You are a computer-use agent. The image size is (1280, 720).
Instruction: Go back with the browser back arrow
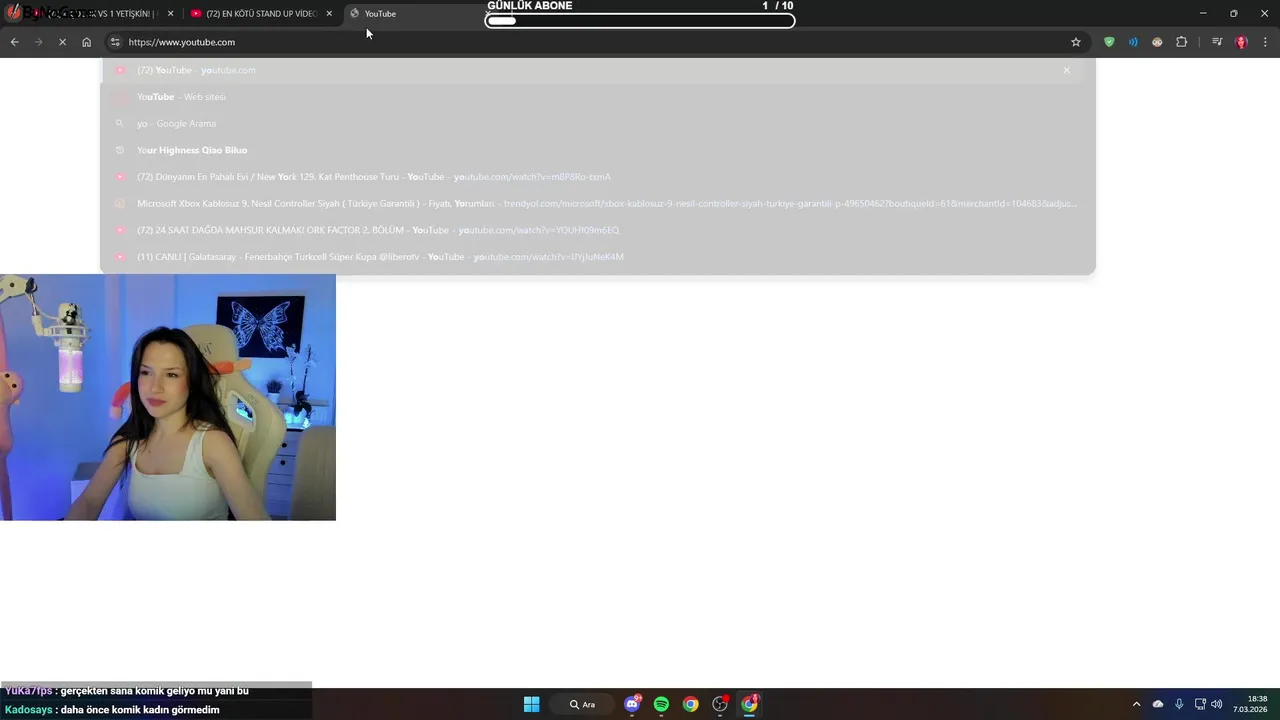pos(14,42)
